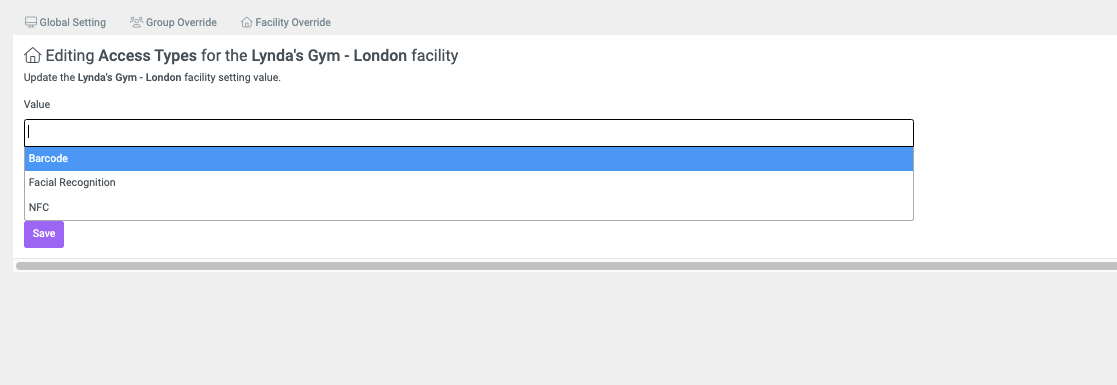
Task: Open the Group Override tab
Action: pyautogui.click(x=173, y=22)
